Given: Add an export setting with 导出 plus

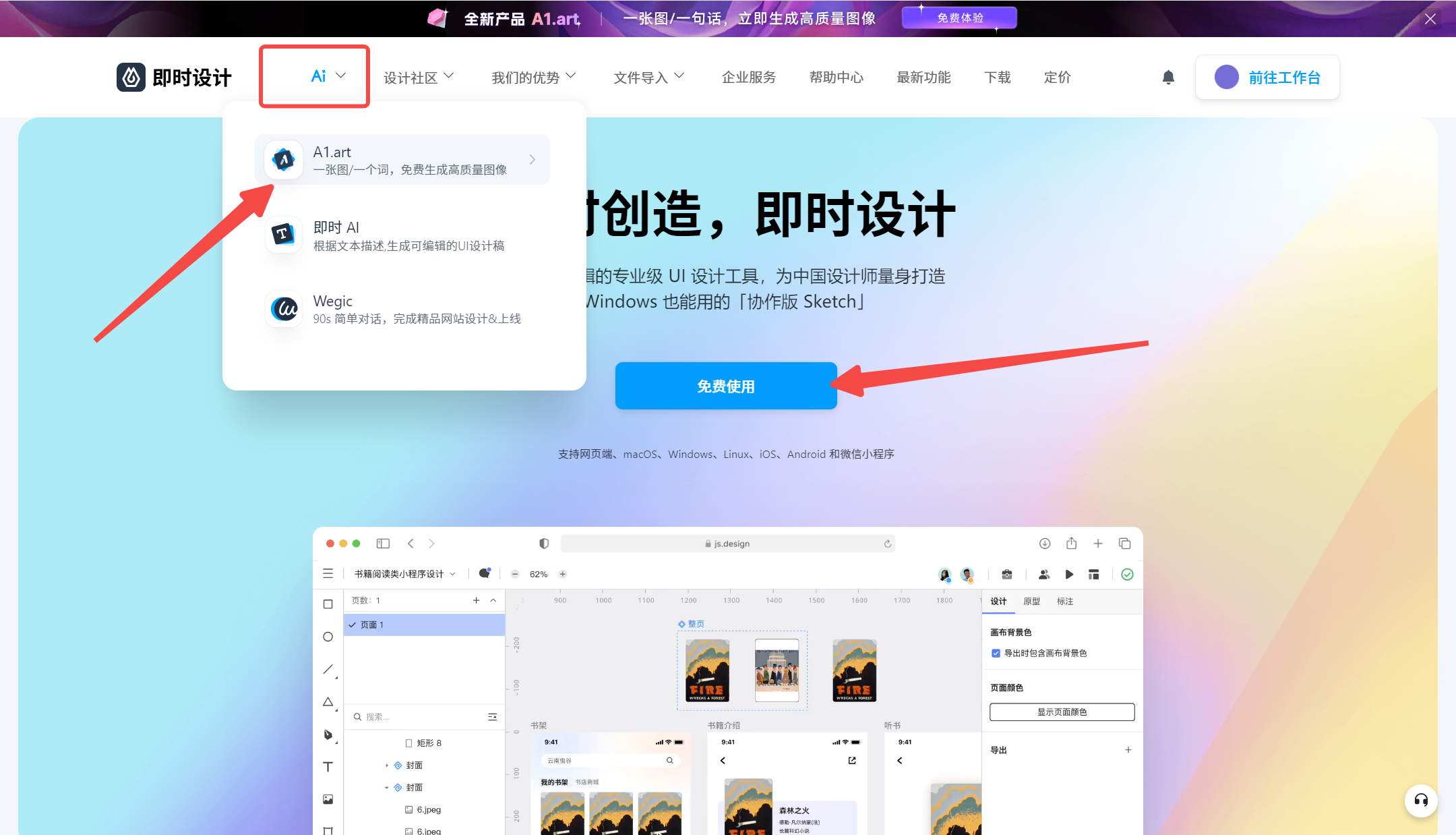Looking at the screenshot, I should pyautogui.click(x=1128, y=750).
